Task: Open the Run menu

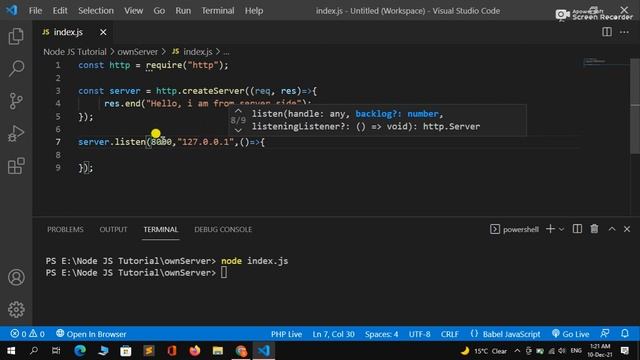Action: pos(183,11)
